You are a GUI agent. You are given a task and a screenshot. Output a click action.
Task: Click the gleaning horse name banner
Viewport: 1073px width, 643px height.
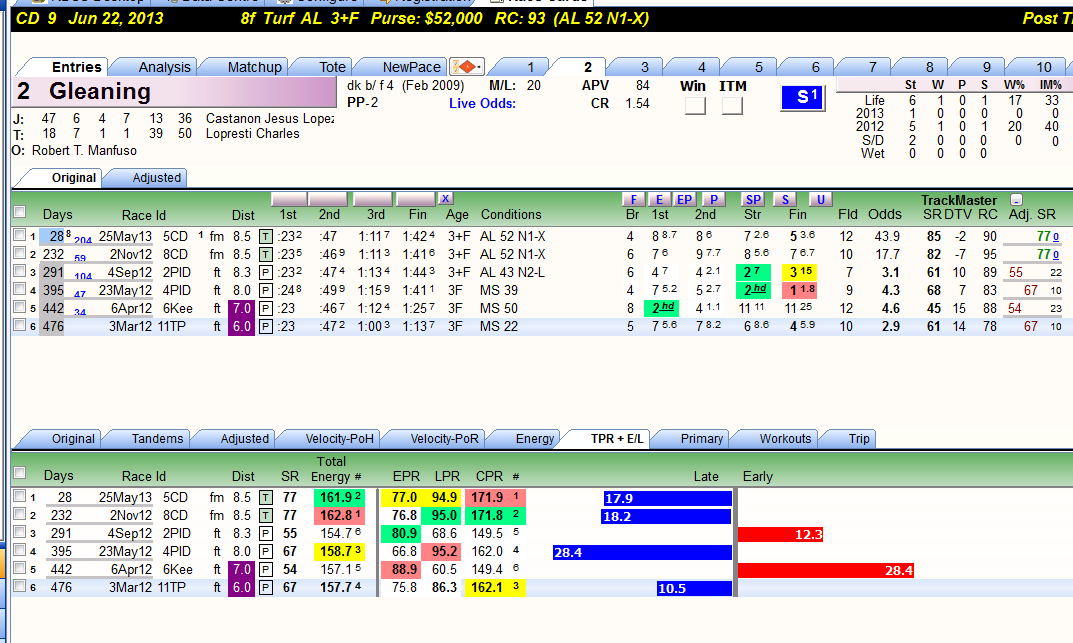[x=174, y=92]
